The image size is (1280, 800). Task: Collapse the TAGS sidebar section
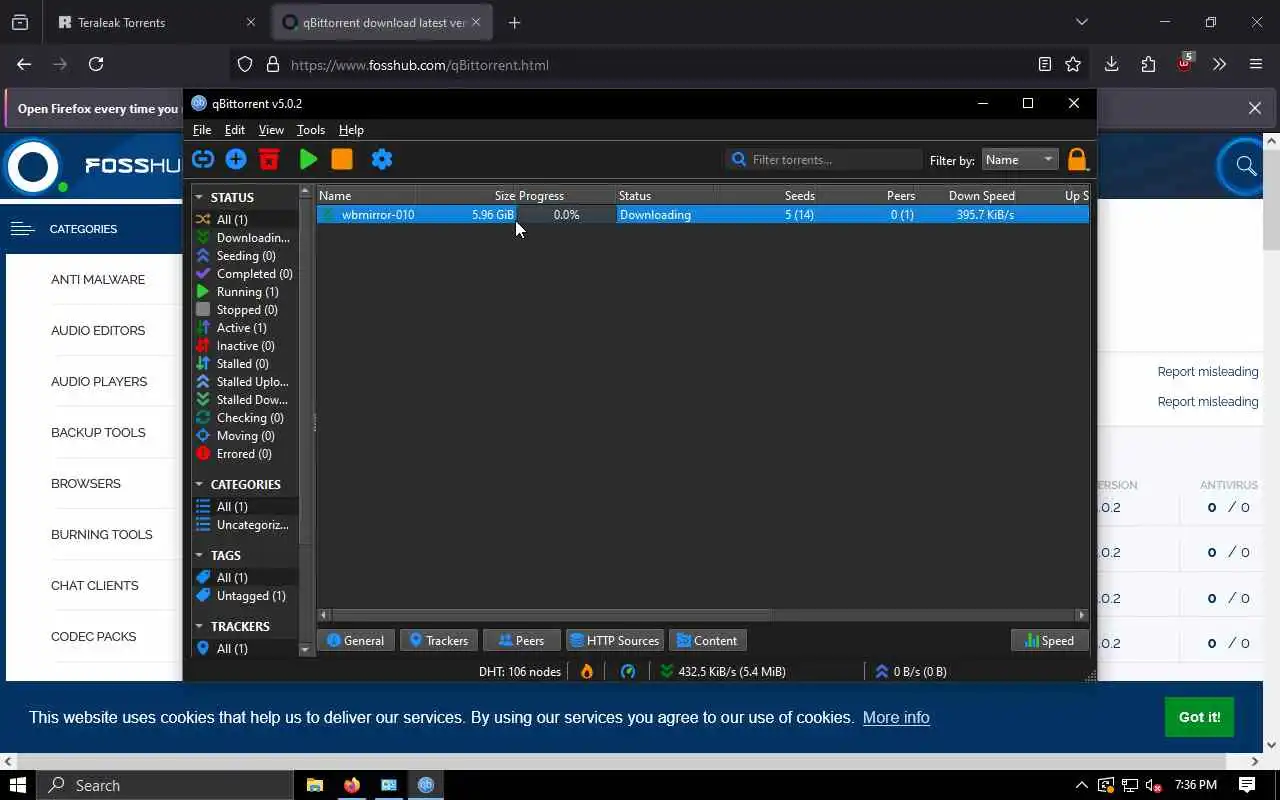click(199, 555)
